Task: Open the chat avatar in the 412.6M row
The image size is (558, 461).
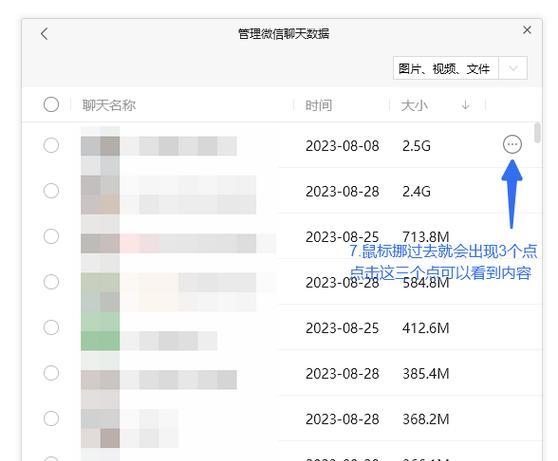Action: click(x=100, y=331)
